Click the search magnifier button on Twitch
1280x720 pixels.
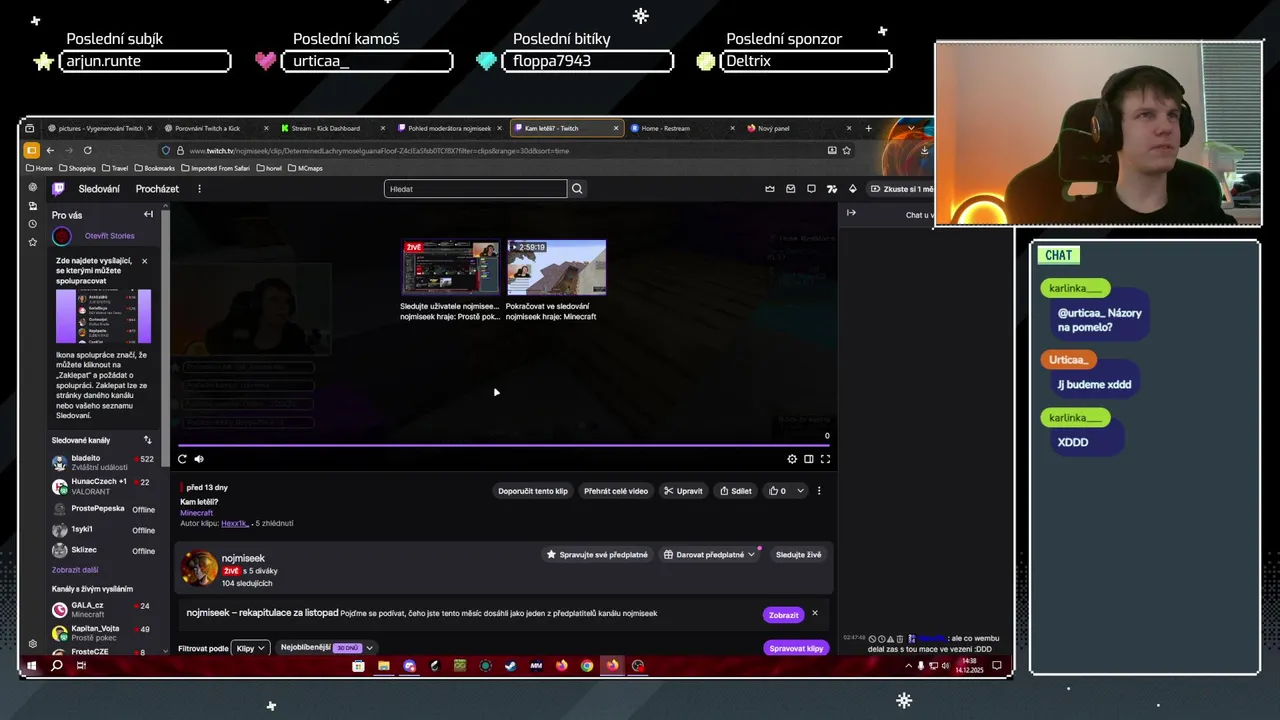click(577, 188)
